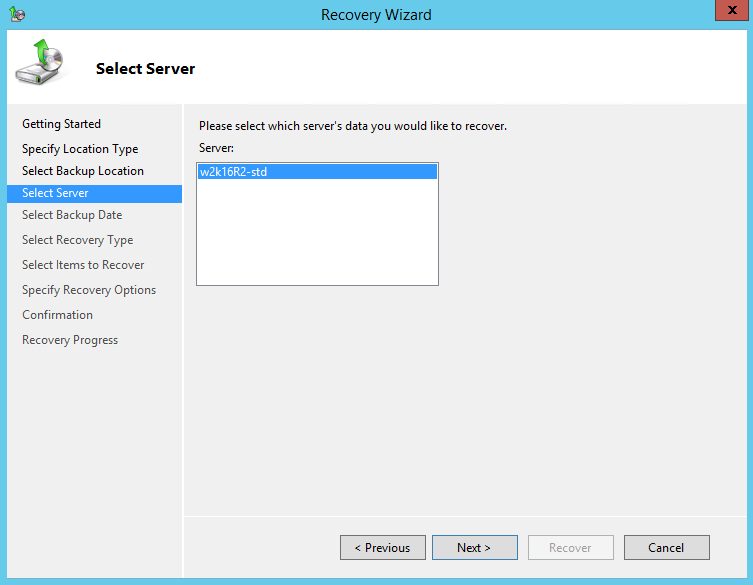Open the Specify Location Type step
The image size is (753, 585).
pyautogui.click(x=80, y=149)
